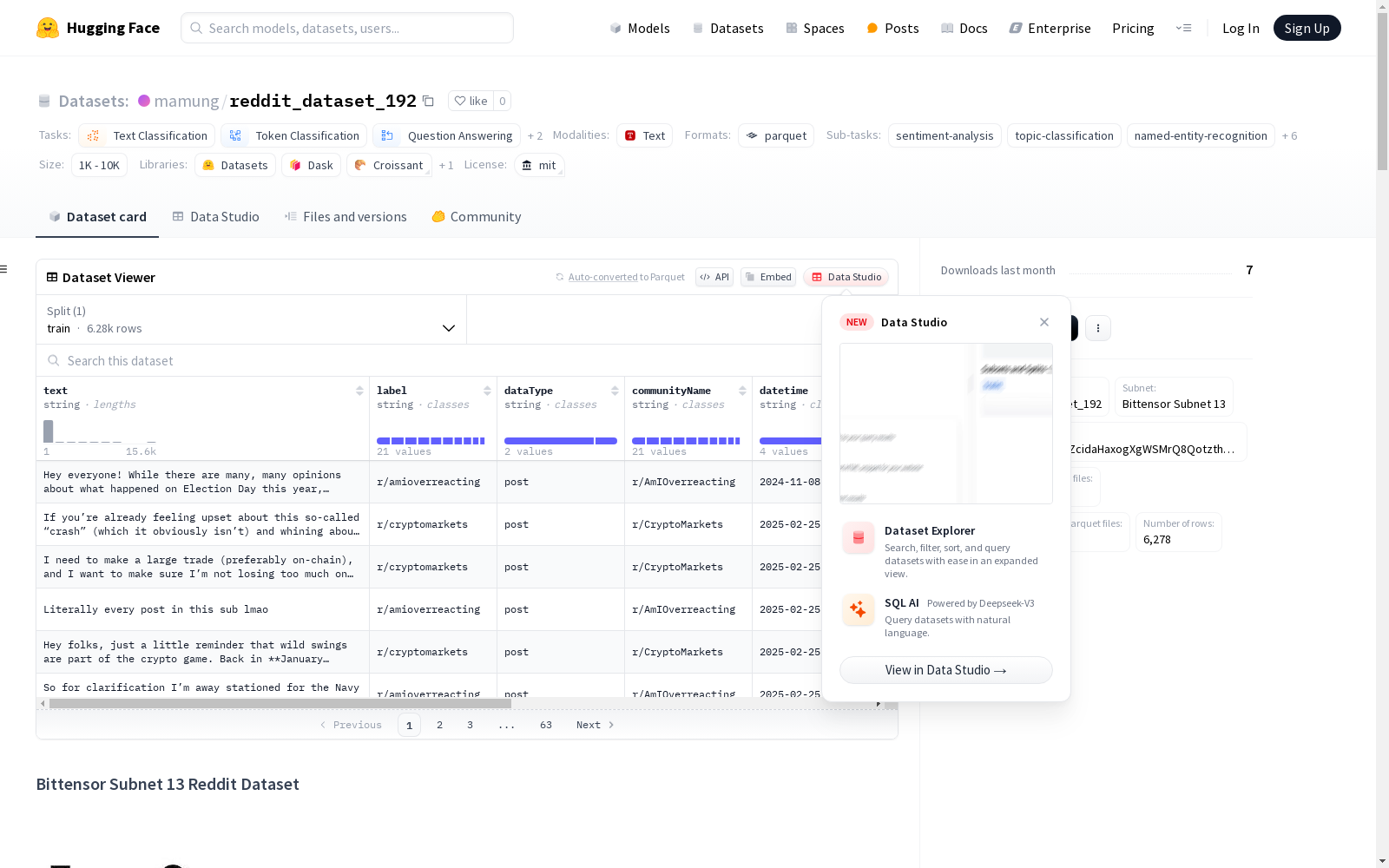1389x868 pixels.
Task: Focus the Search this dataset field
Action: 429,360
